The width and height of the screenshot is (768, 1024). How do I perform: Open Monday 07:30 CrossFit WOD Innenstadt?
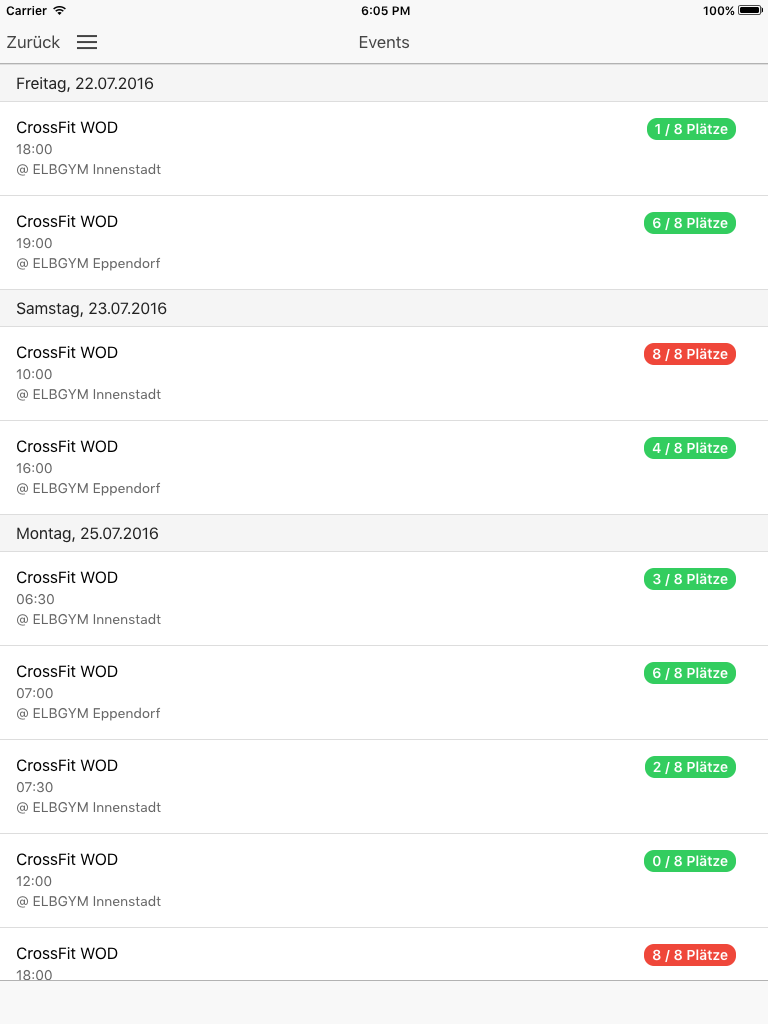pos(384,787)
